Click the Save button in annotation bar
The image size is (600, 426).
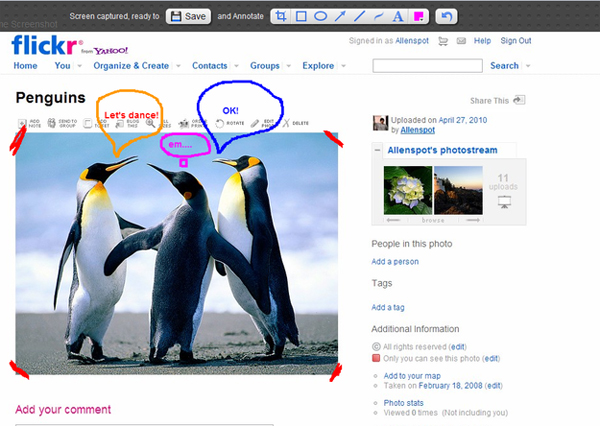click(188, 16)
